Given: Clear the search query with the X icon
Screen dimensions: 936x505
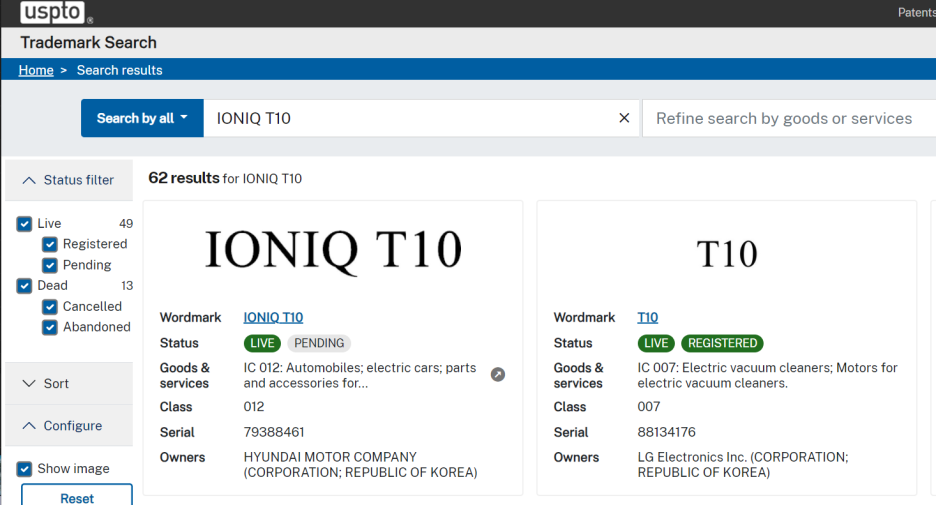Looking at the screenshot, I should pos(624,118).
